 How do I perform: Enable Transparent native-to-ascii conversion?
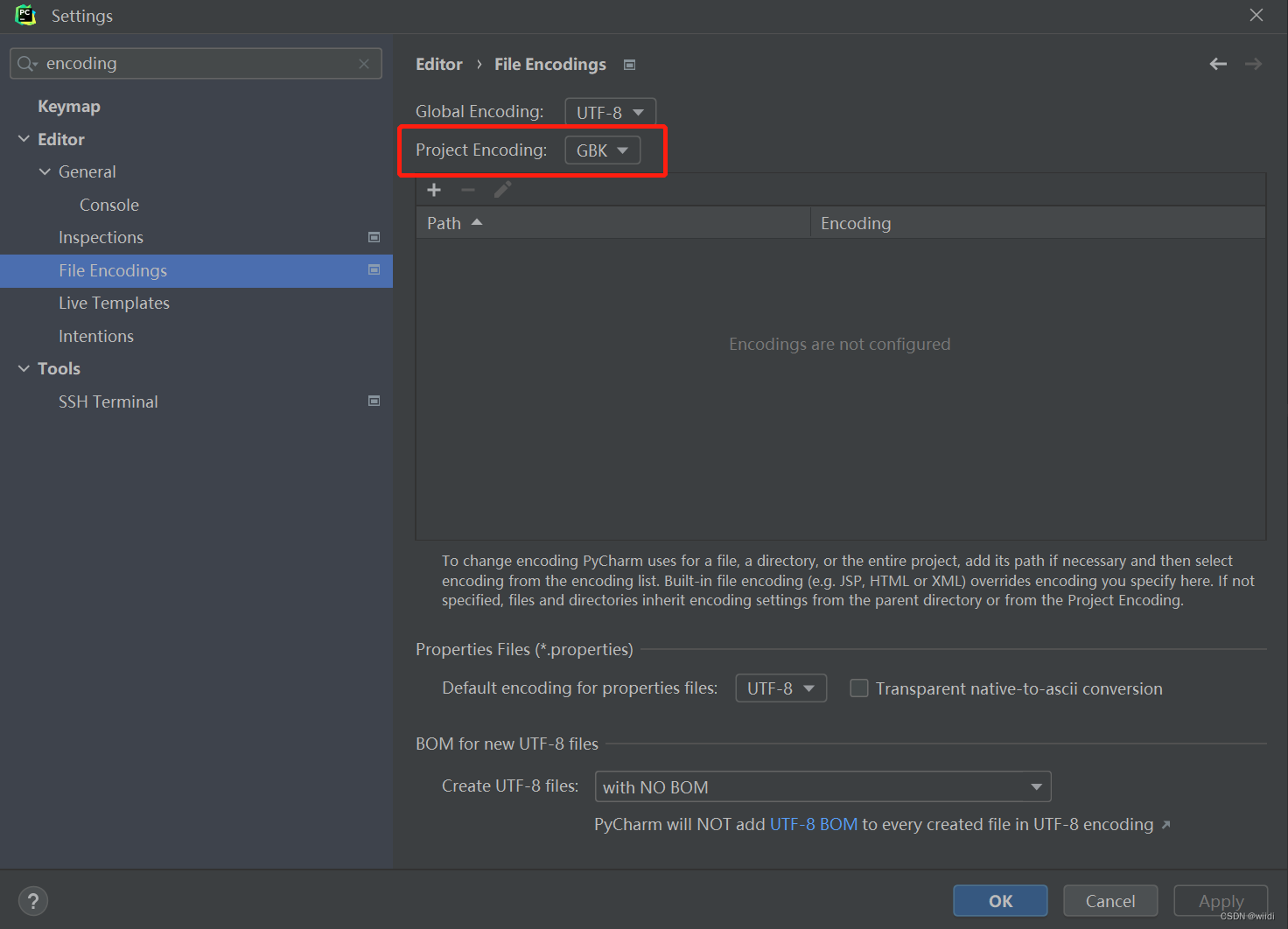point(859,688)
